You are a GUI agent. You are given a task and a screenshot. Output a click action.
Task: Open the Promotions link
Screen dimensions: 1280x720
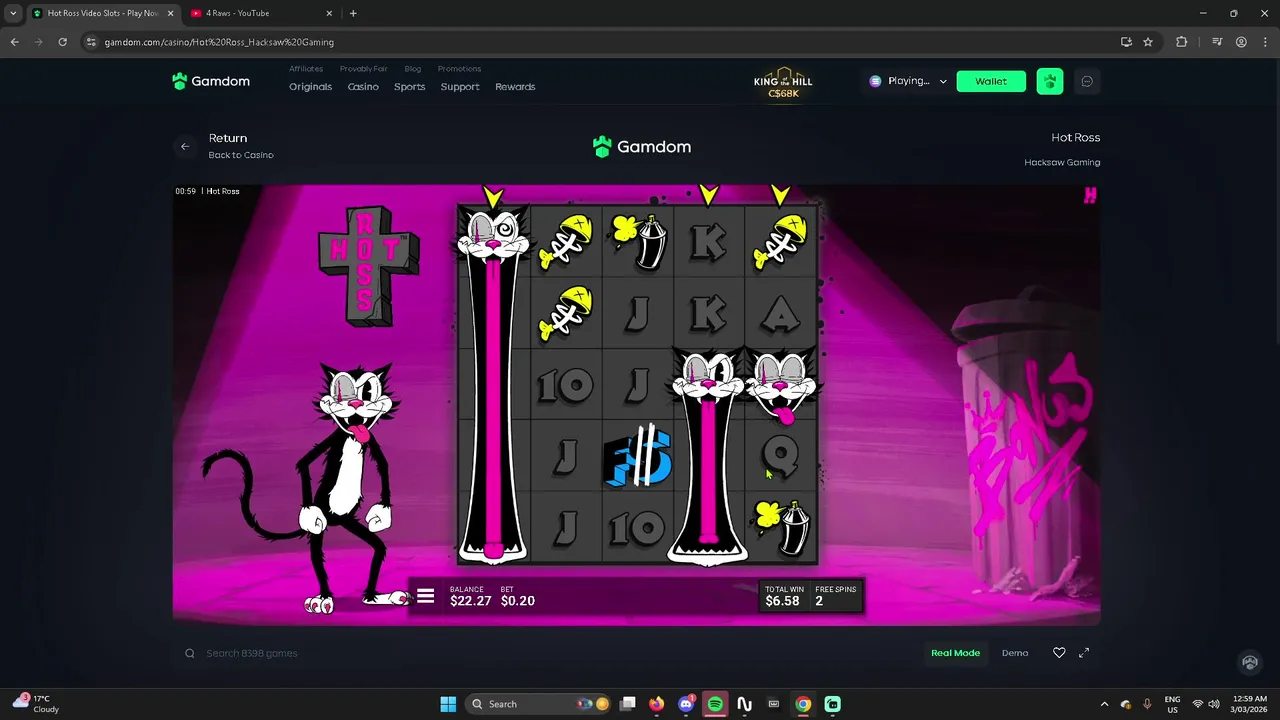point(459,69)
